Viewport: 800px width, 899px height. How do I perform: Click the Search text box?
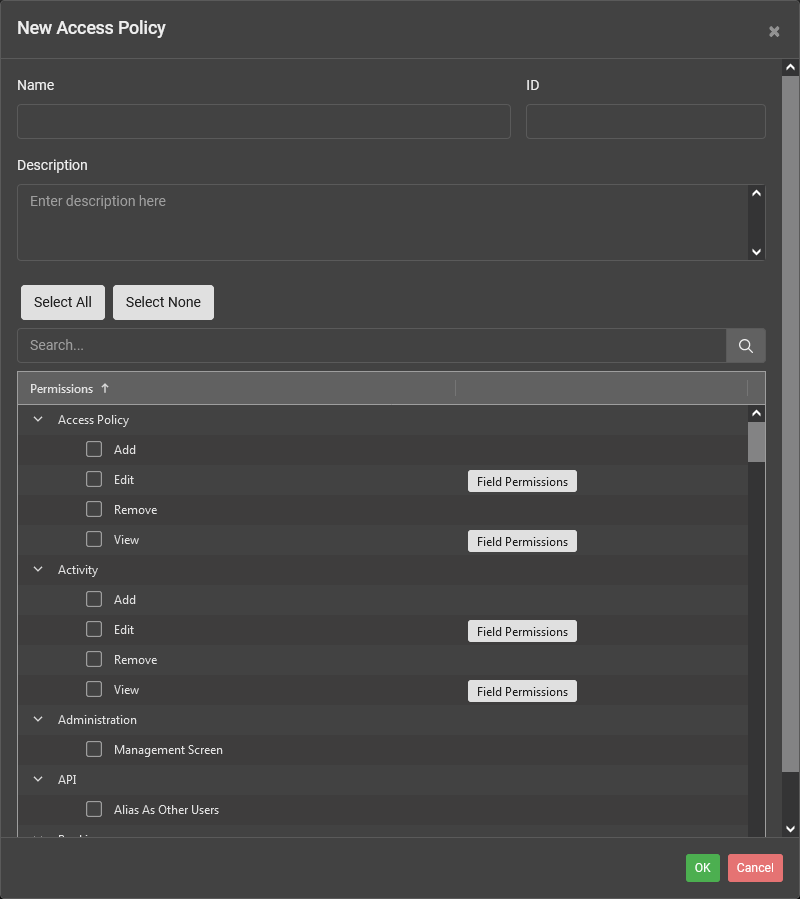point(370,344)
